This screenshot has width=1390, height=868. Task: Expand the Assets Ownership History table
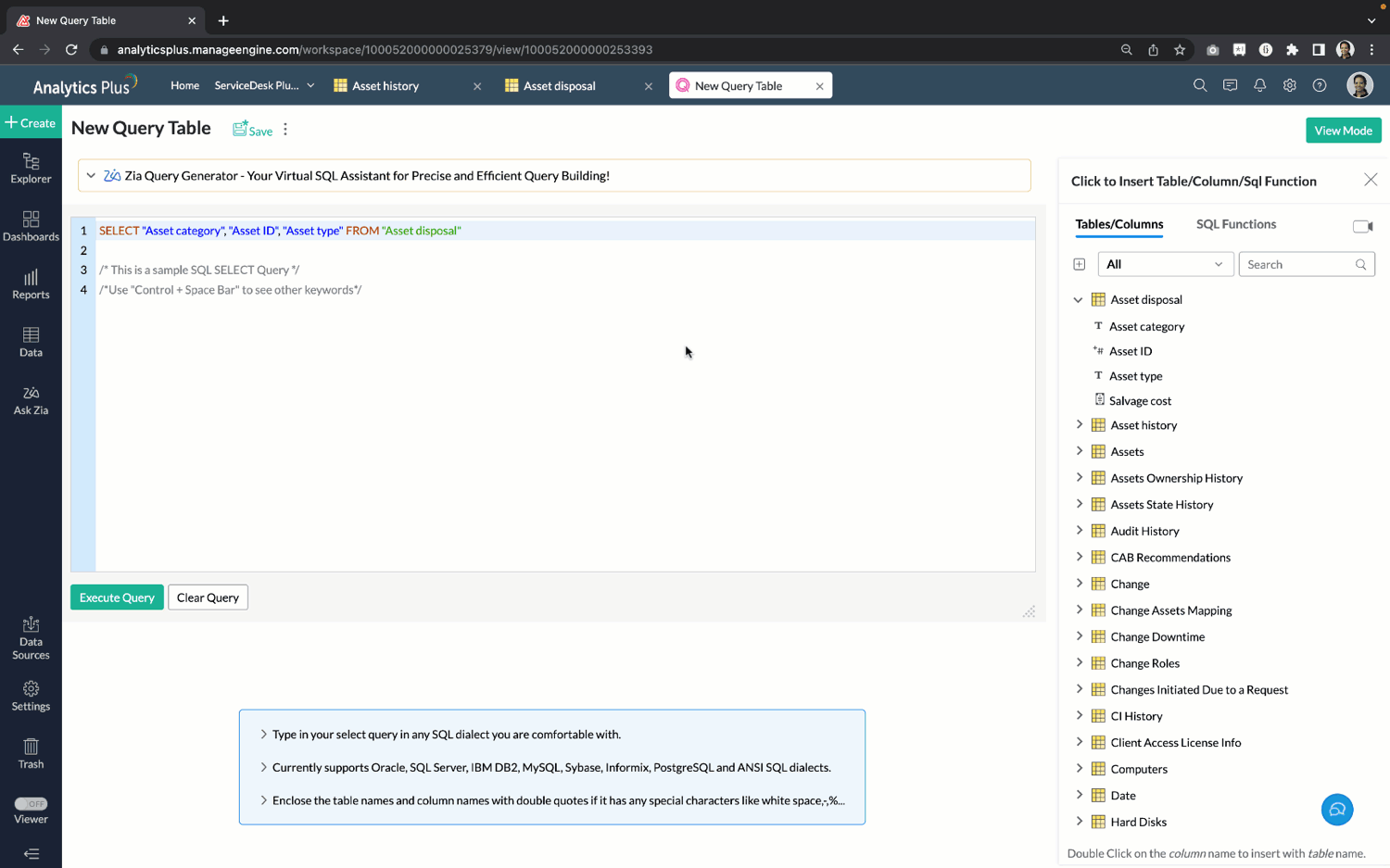[x=1079, y=478]
